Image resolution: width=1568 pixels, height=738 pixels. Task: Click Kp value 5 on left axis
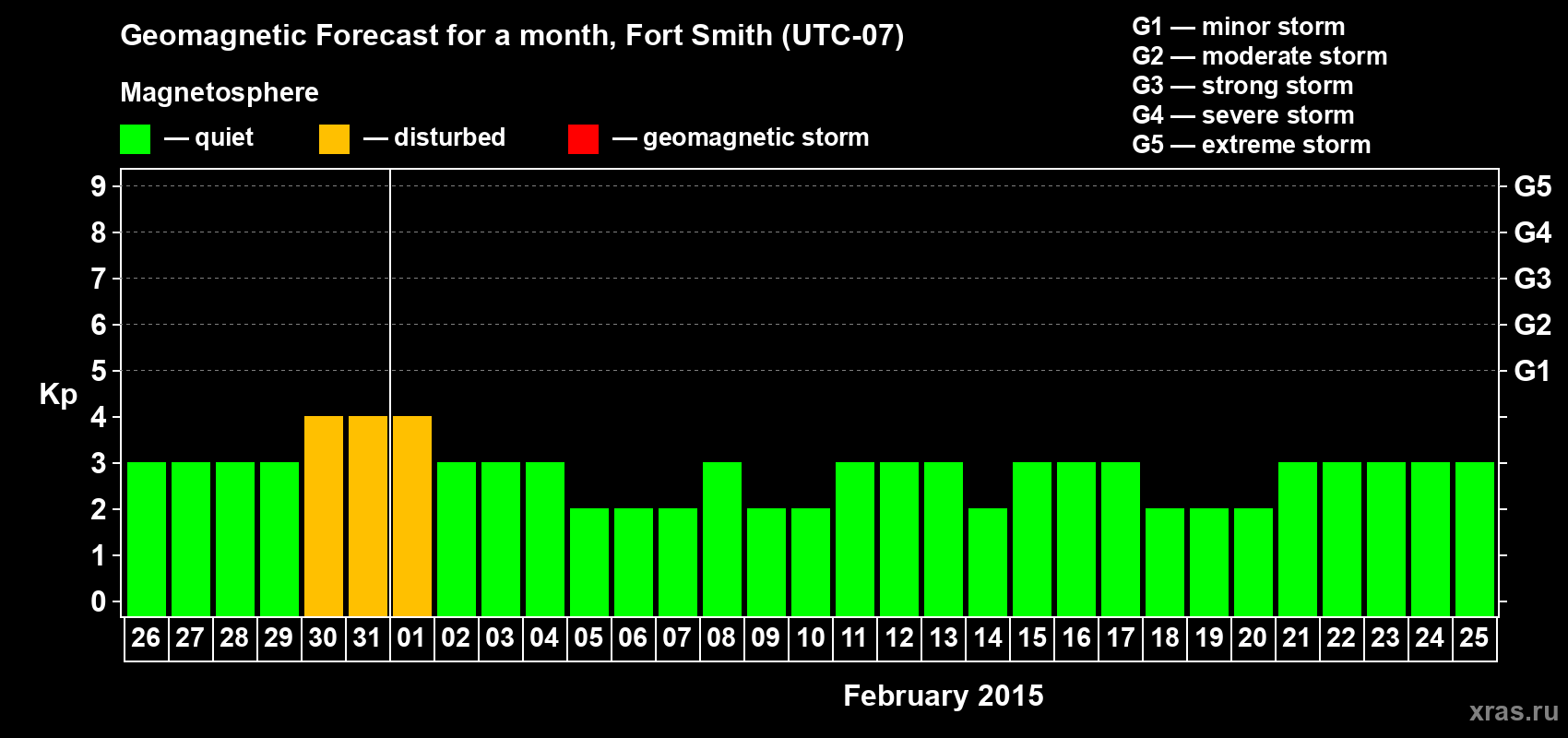point(99,371)
